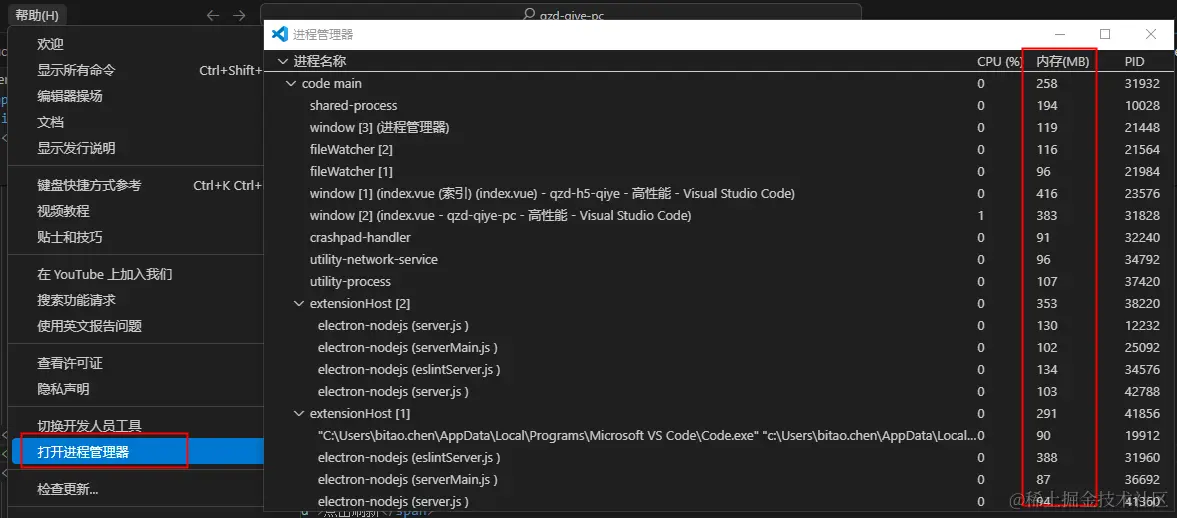Close the Process Manager window
Image resolution: width=1177 pixels, height=518 pixels.
coord(1151,34)
